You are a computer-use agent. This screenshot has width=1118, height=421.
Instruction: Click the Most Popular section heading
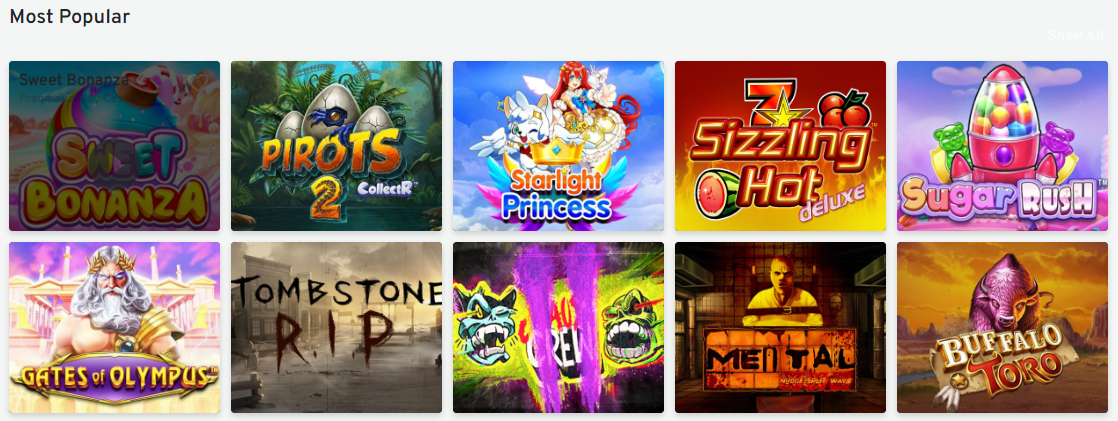[70, 16]
